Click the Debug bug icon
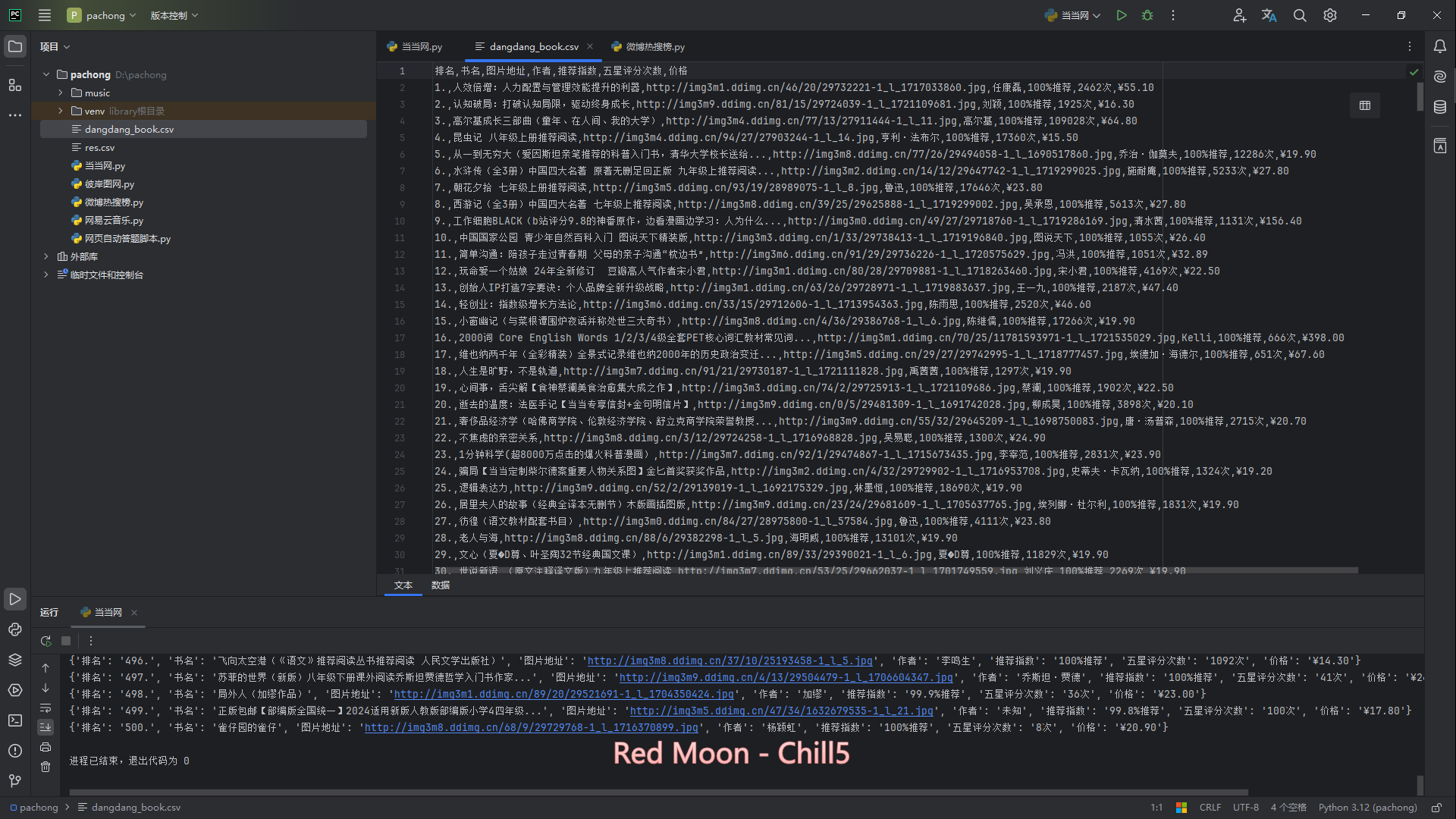This screenshot has height=819, width=1456. tap(1147, 15)
